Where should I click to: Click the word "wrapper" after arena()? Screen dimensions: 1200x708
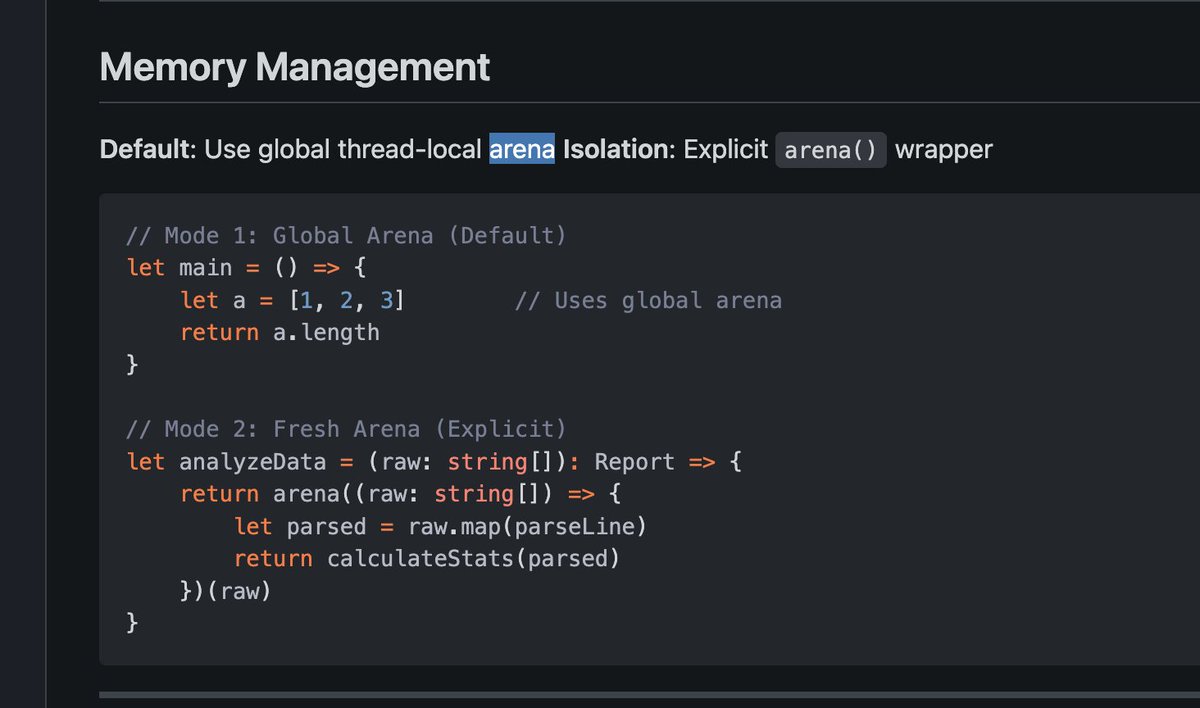tap(944, 150)
